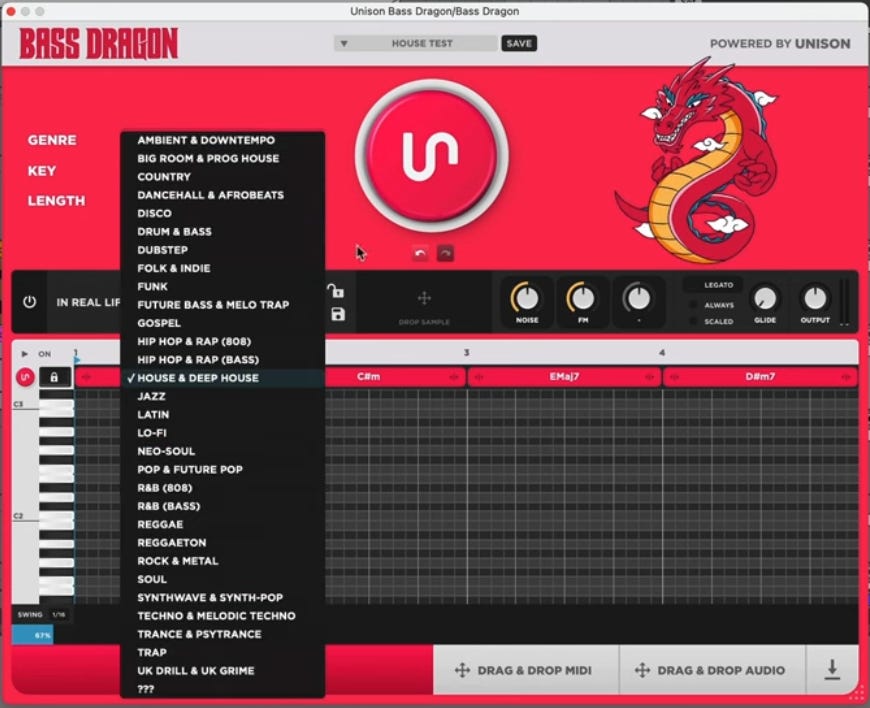Click the Genre label
The image size is (870, 708).
tap(52, 140)
